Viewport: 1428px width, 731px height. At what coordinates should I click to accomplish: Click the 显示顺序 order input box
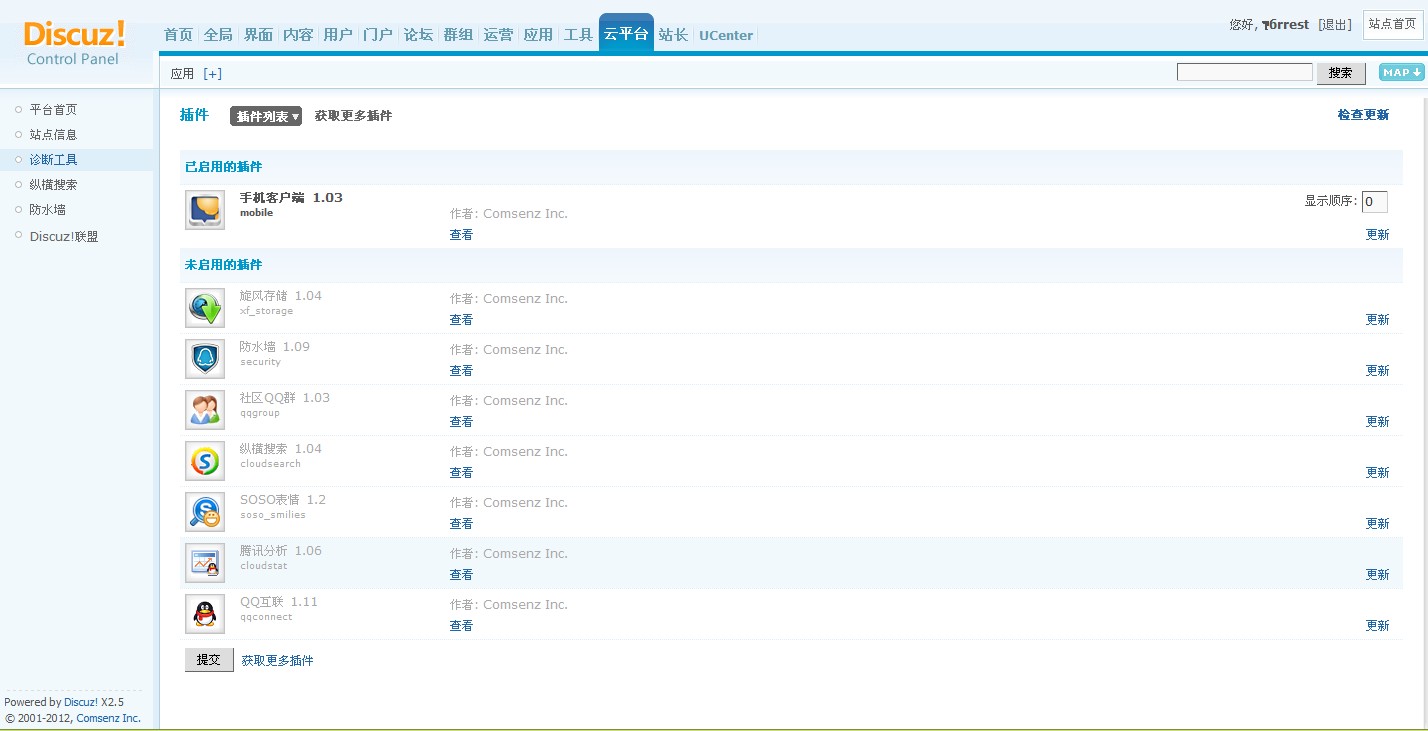pyautogui.click(x=1374, y=202)
